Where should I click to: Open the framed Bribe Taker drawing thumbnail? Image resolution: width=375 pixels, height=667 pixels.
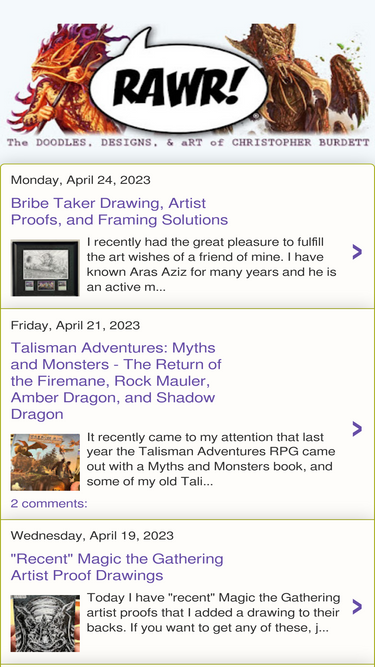45,268
